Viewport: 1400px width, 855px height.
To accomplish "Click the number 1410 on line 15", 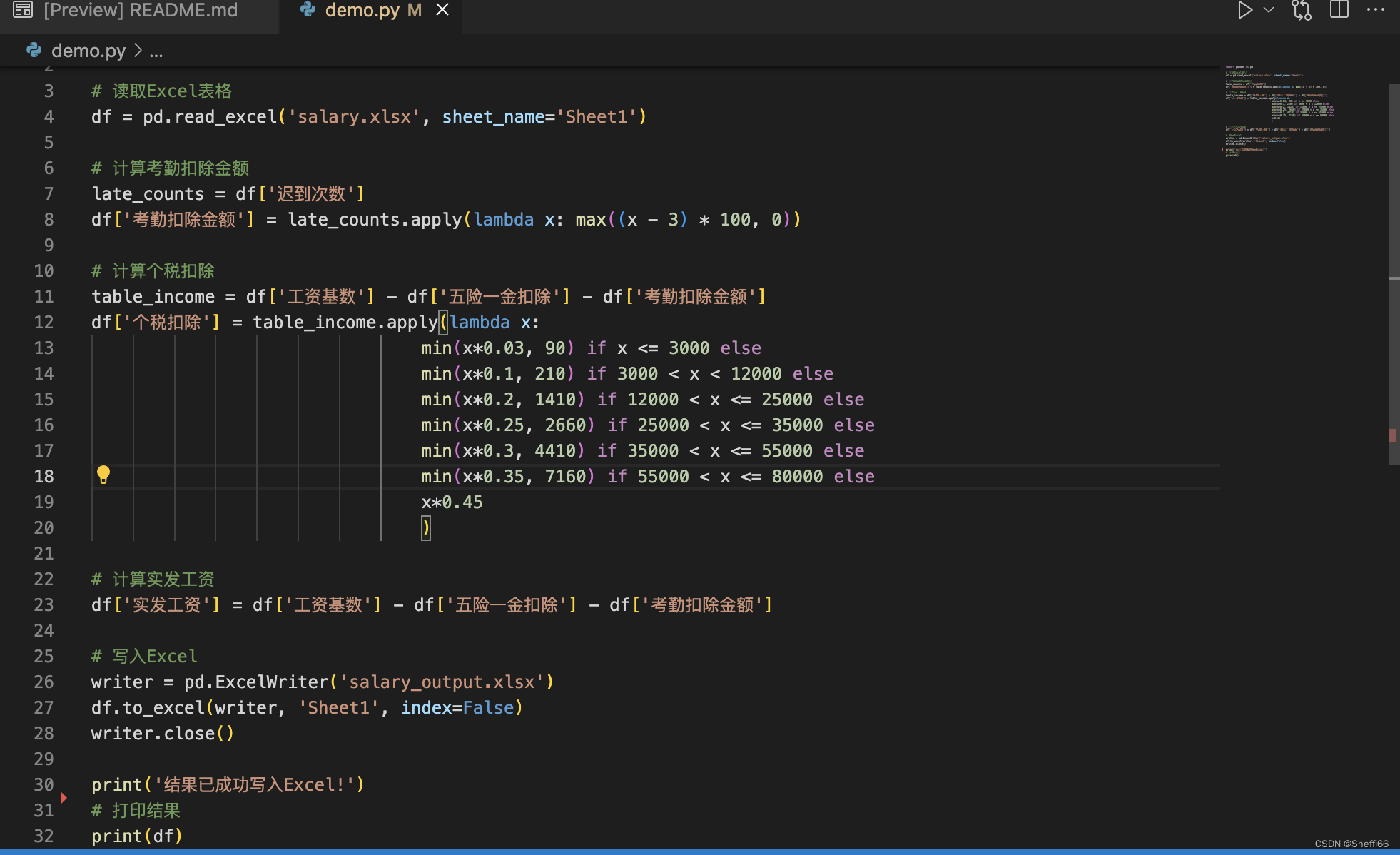I will click(x=555, y=399).
